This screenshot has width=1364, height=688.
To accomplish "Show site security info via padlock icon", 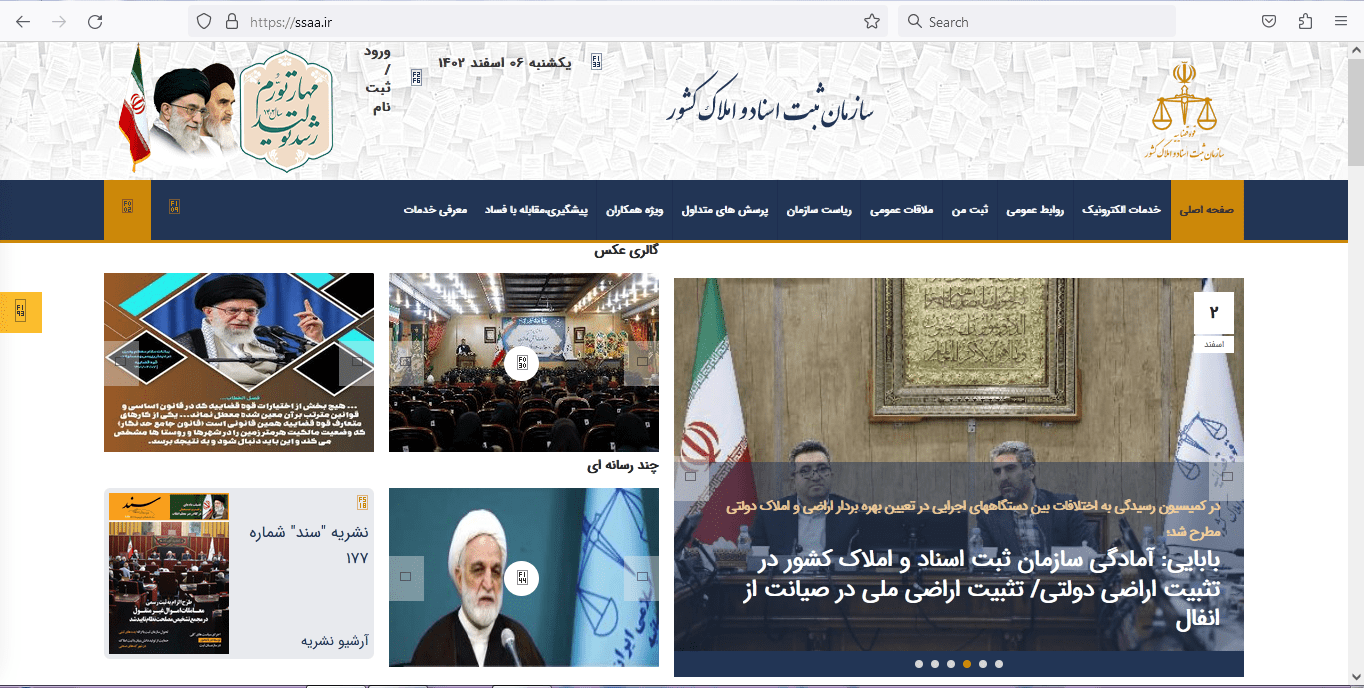I will pyautogui.click(x=232, y=22).
